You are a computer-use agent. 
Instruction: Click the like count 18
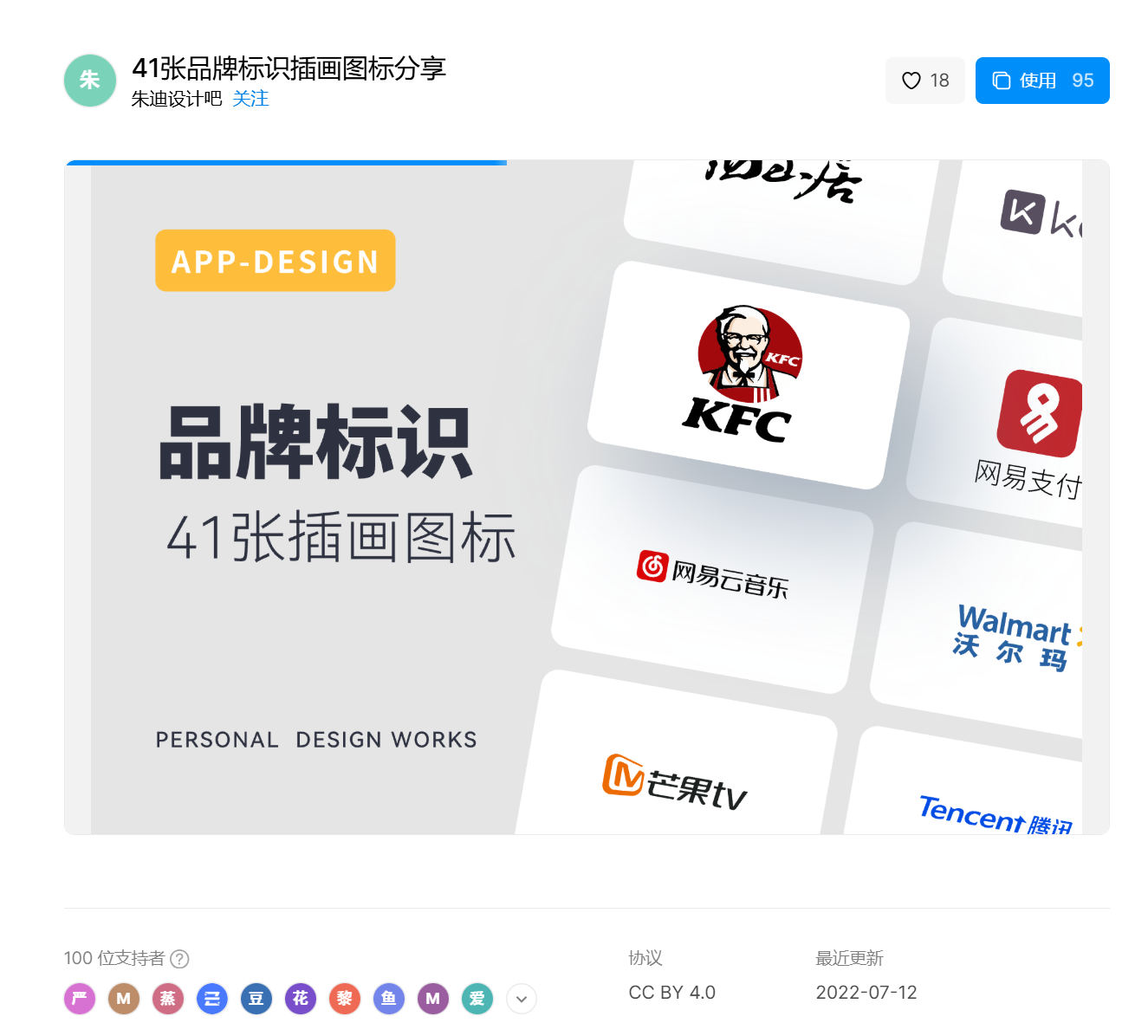point(940,81)
